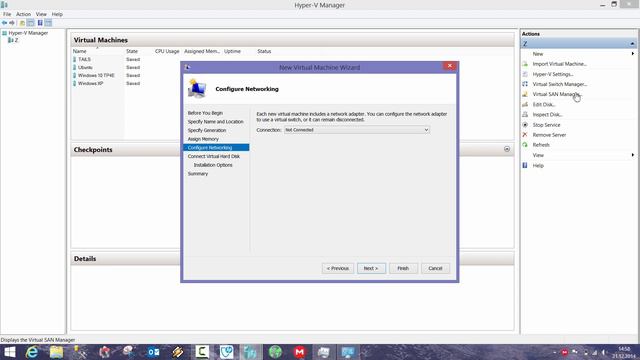Click the red Remove Server icon
Viewport: 640px width, 360px height.
coord(525,135)
